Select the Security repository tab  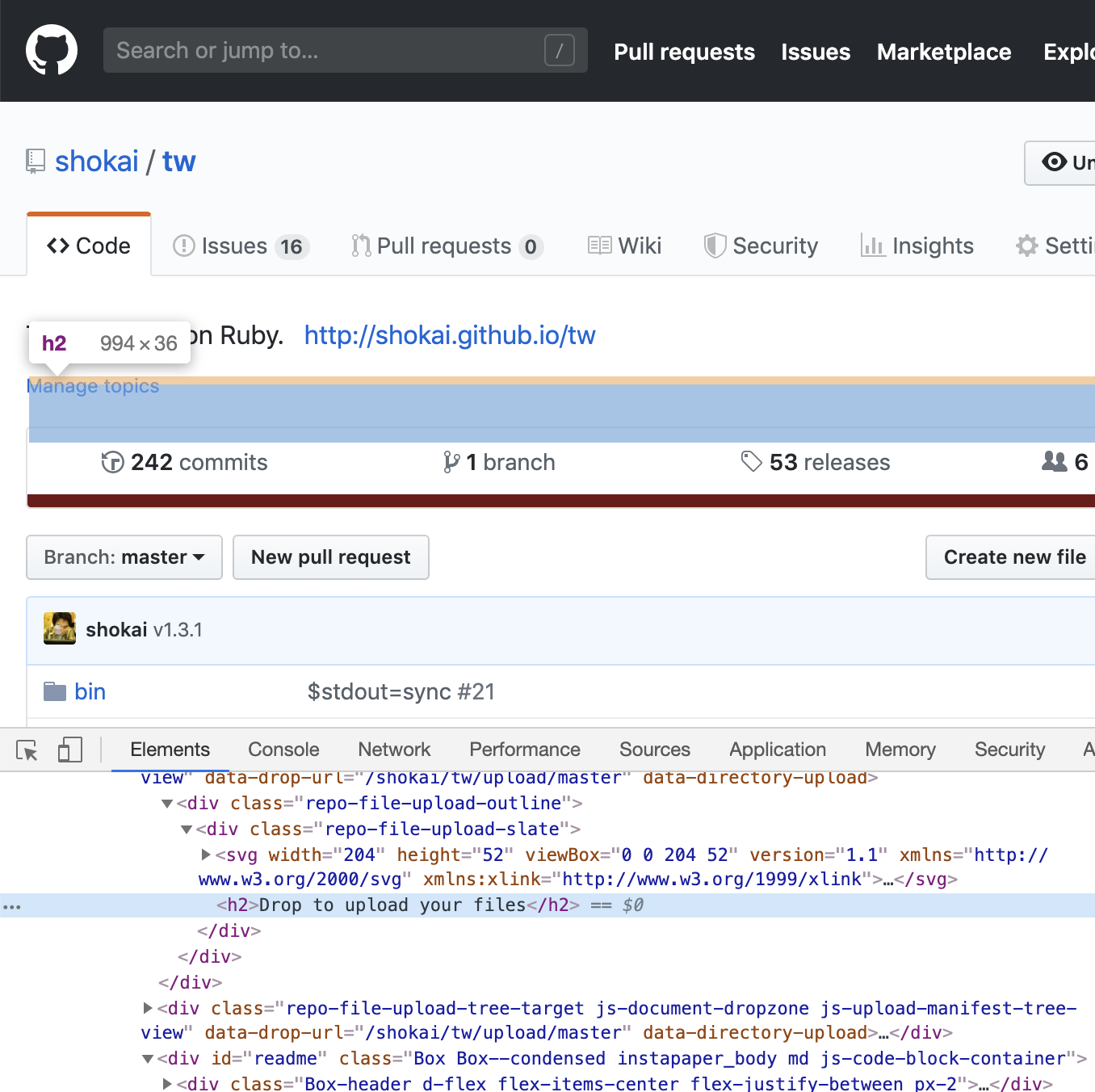(761, 246)
